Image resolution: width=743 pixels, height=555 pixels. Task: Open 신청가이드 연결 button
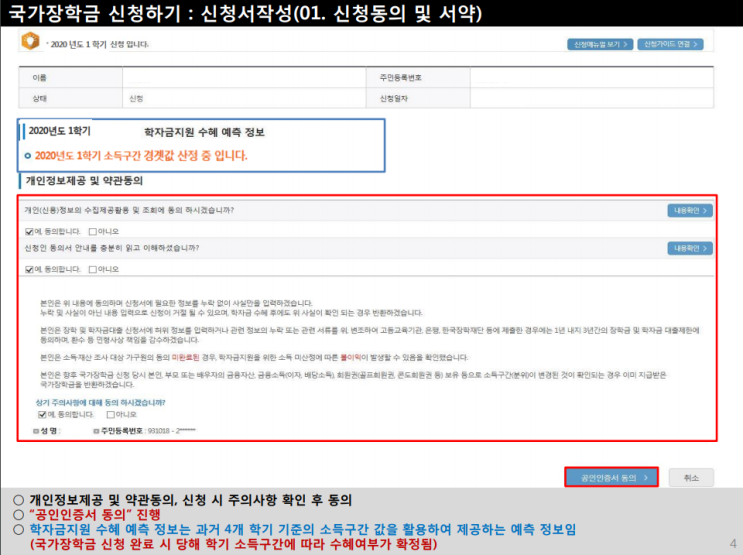(670, 45)
